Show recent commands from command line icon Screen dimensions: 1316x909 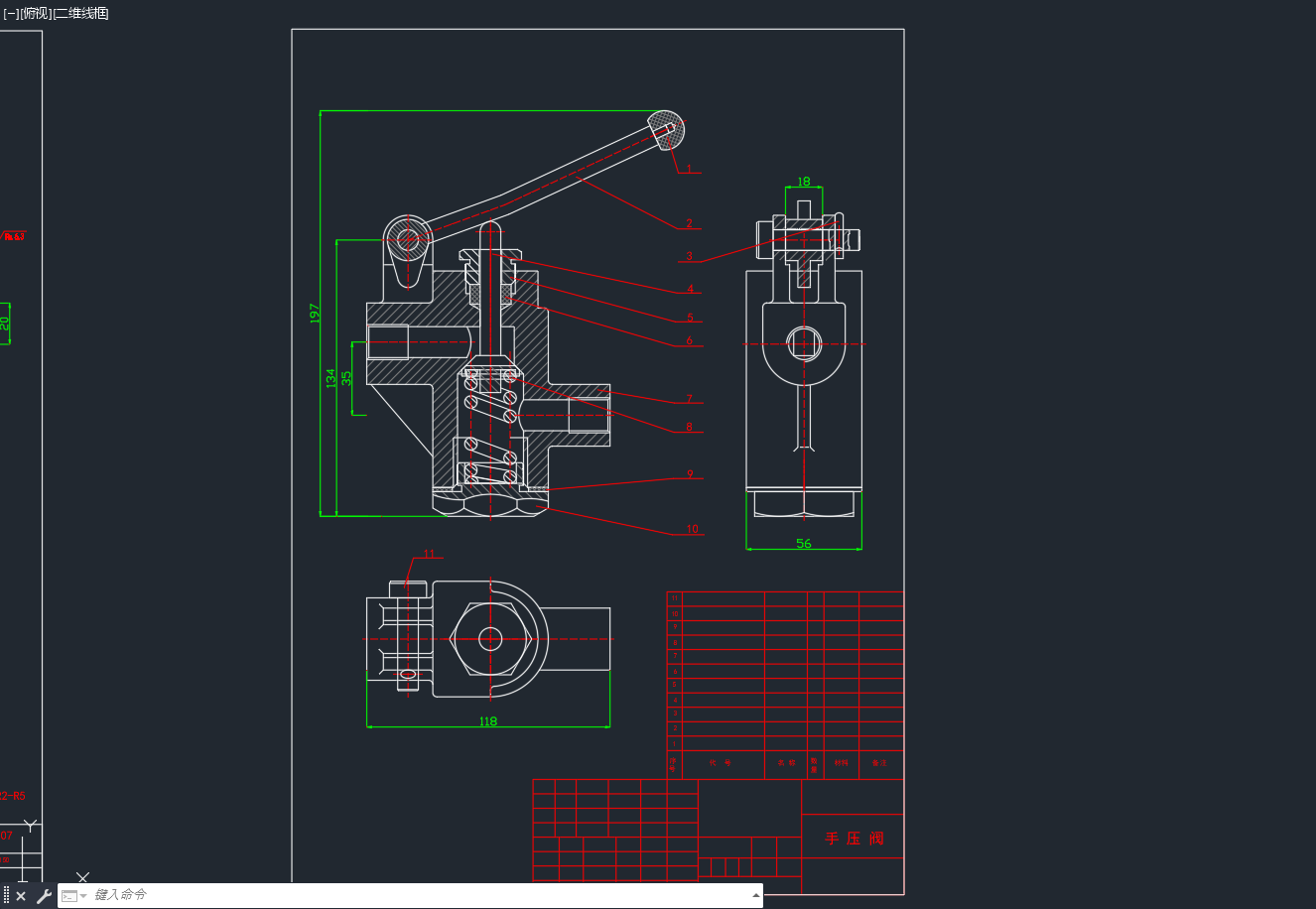[x=73, y=896]
